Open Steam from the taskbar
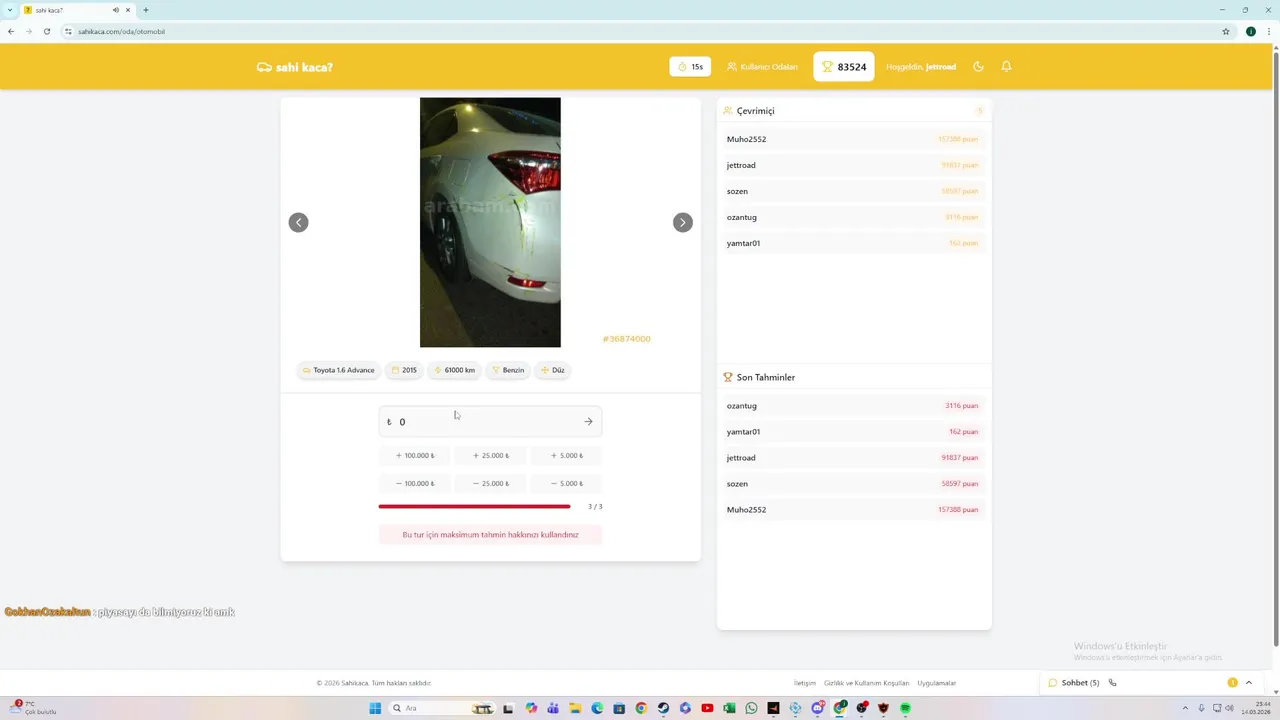Image resolution: width=1280 pixels, height=720 pixels. tap(663, 708)
